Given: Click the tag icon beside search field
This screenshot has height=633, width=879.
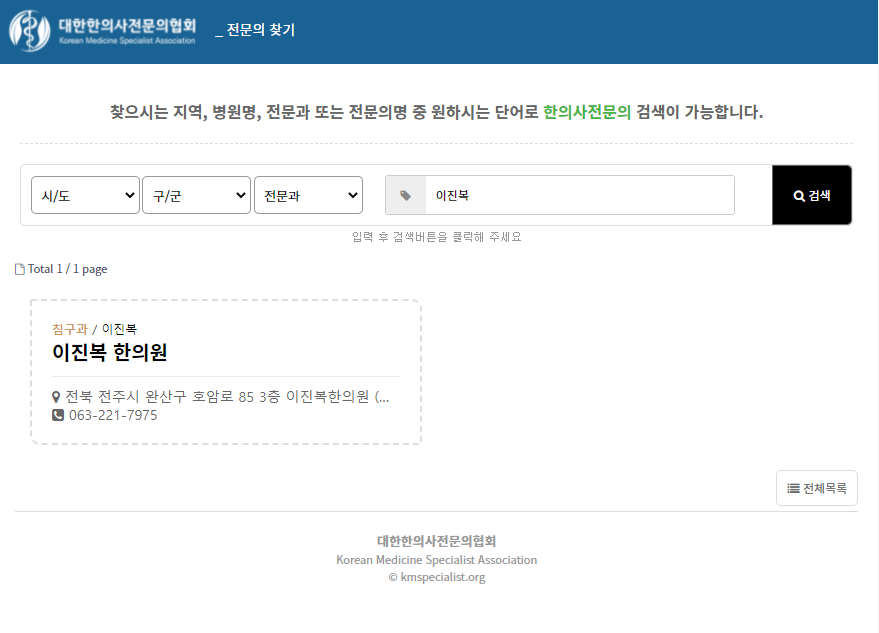Looking at the screenshot, I should [x=405, y=195].
